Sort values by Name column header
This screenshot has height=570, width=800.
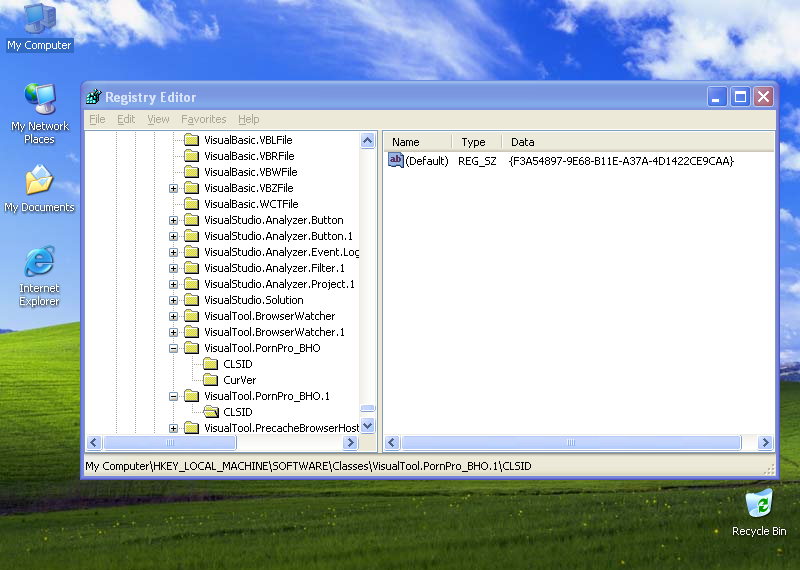pyautogui.click(x=418, y=142)
